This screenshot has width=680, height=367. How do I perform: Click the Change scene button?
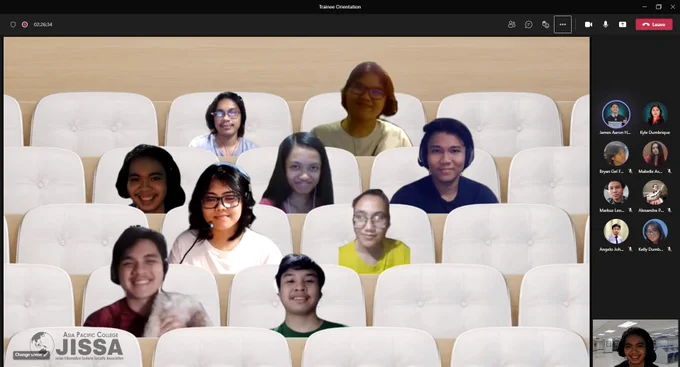(x=31, y=354)
